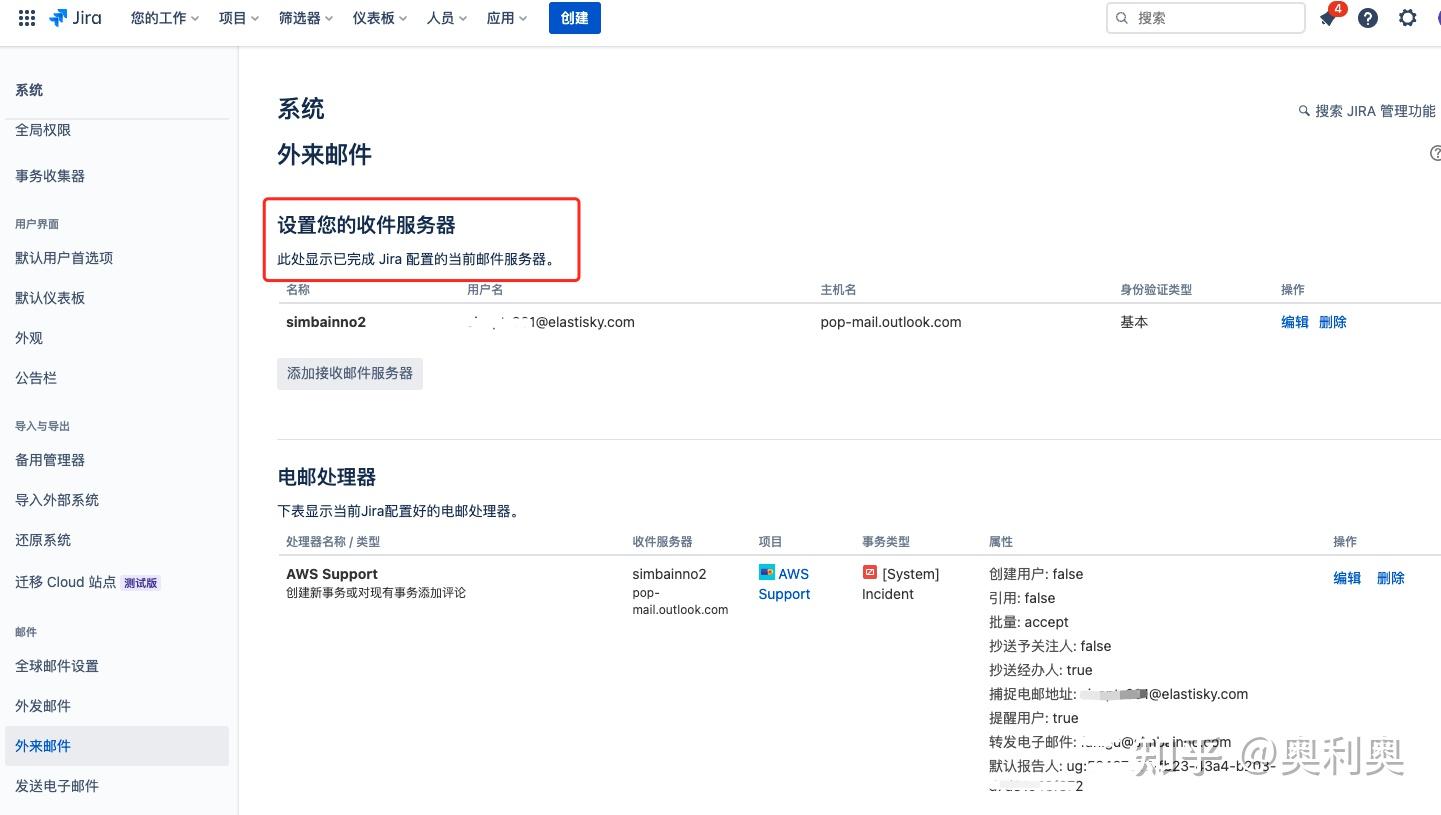Open the 人员 dropdown menu
The image size is (1441, 815).
point(447,18)
